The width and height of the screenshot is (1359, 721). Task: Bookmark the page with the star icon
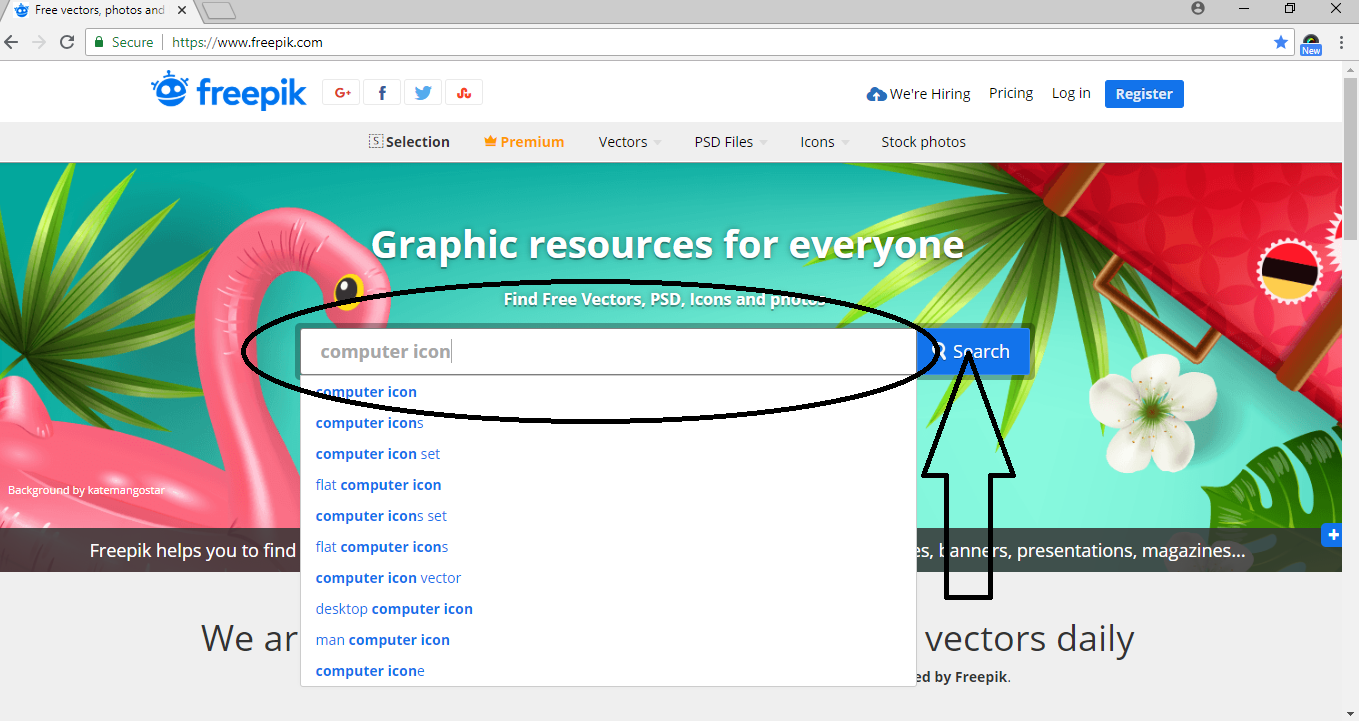tap(1281, 42)
